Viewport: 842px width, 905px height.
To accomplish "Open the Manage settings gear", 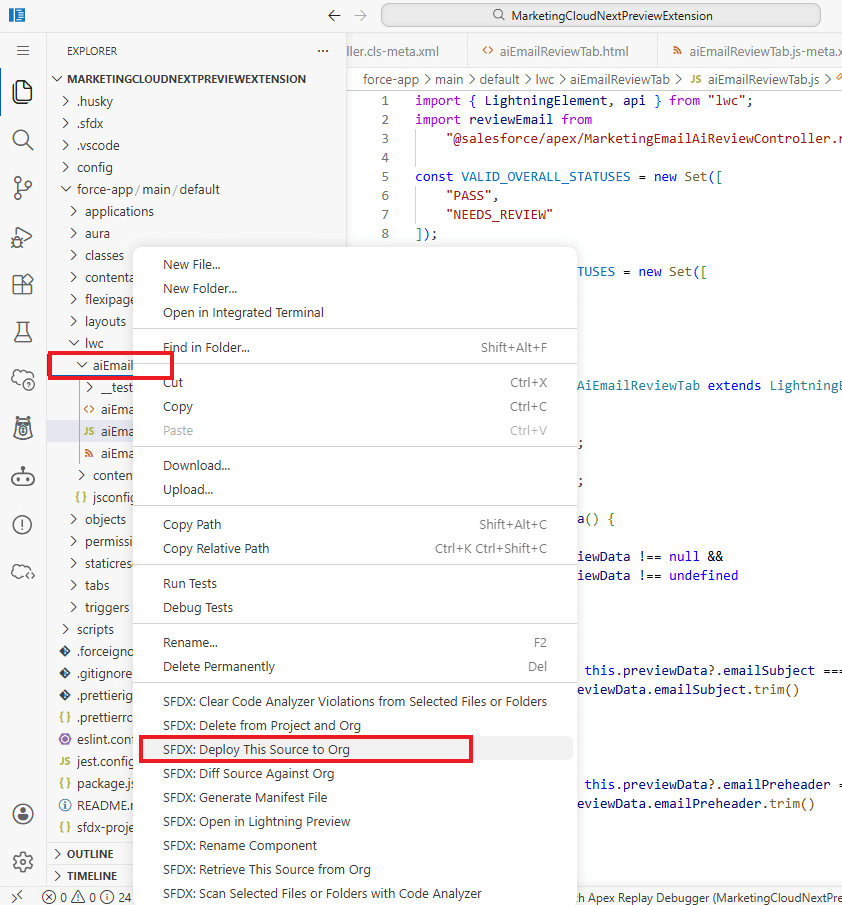I will pos(23,862).
